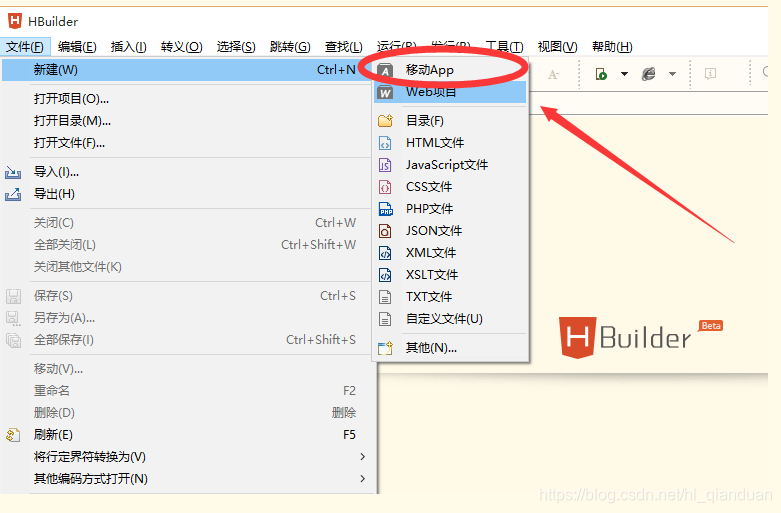This screenshot has height=513, width=781.
Task: Click the CSS文件 icon
Action: [x=385, y=187]
